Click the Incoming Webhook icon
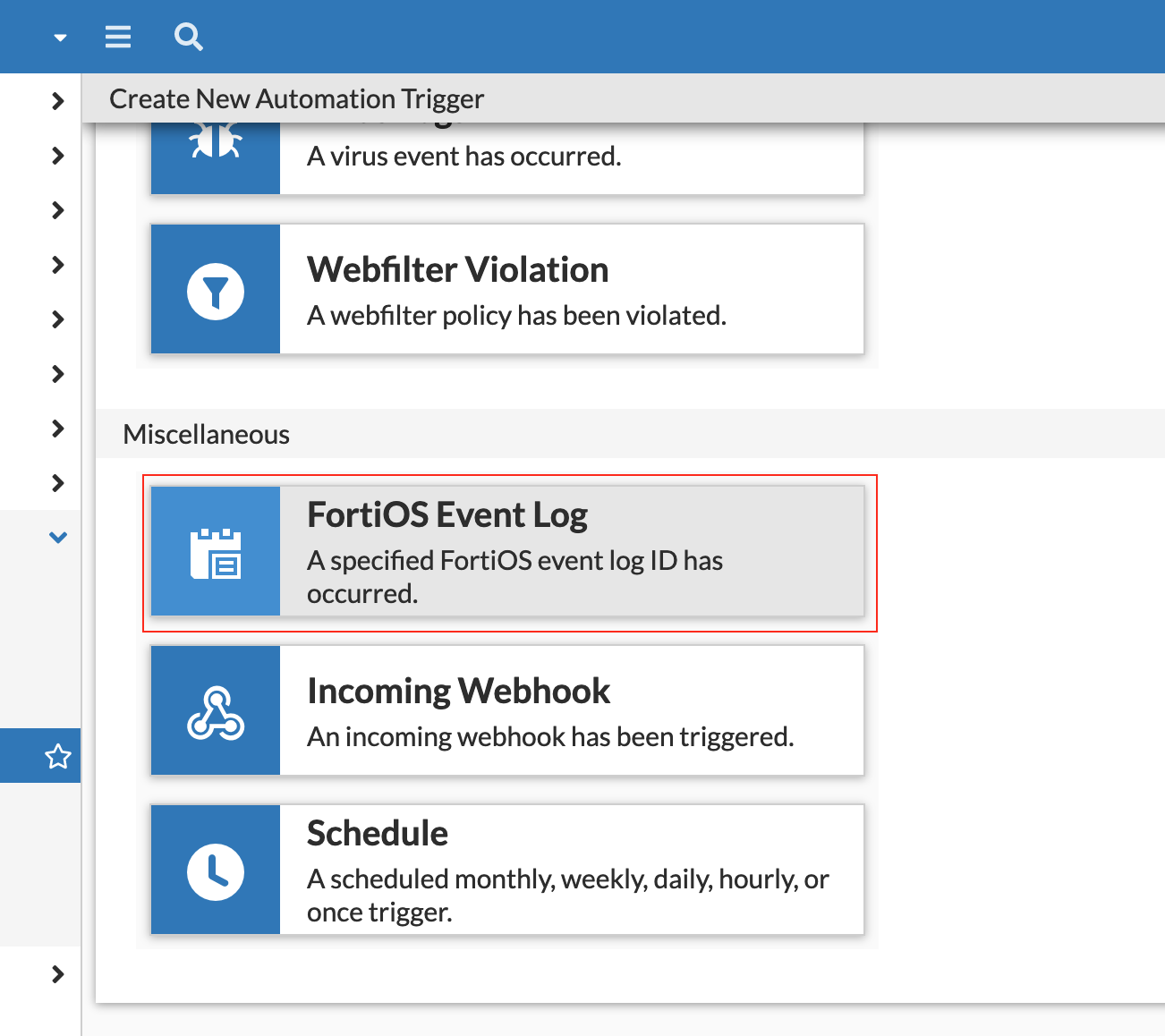Screen dimensions: 1165x1036 tap(215, 712)
